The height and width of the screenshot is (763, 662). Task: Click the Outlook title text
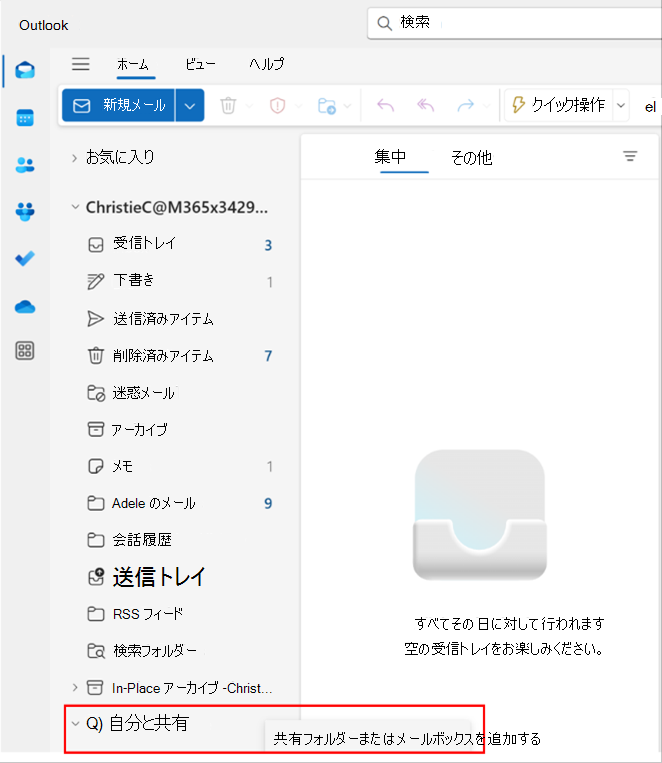(x=43, y=25)
